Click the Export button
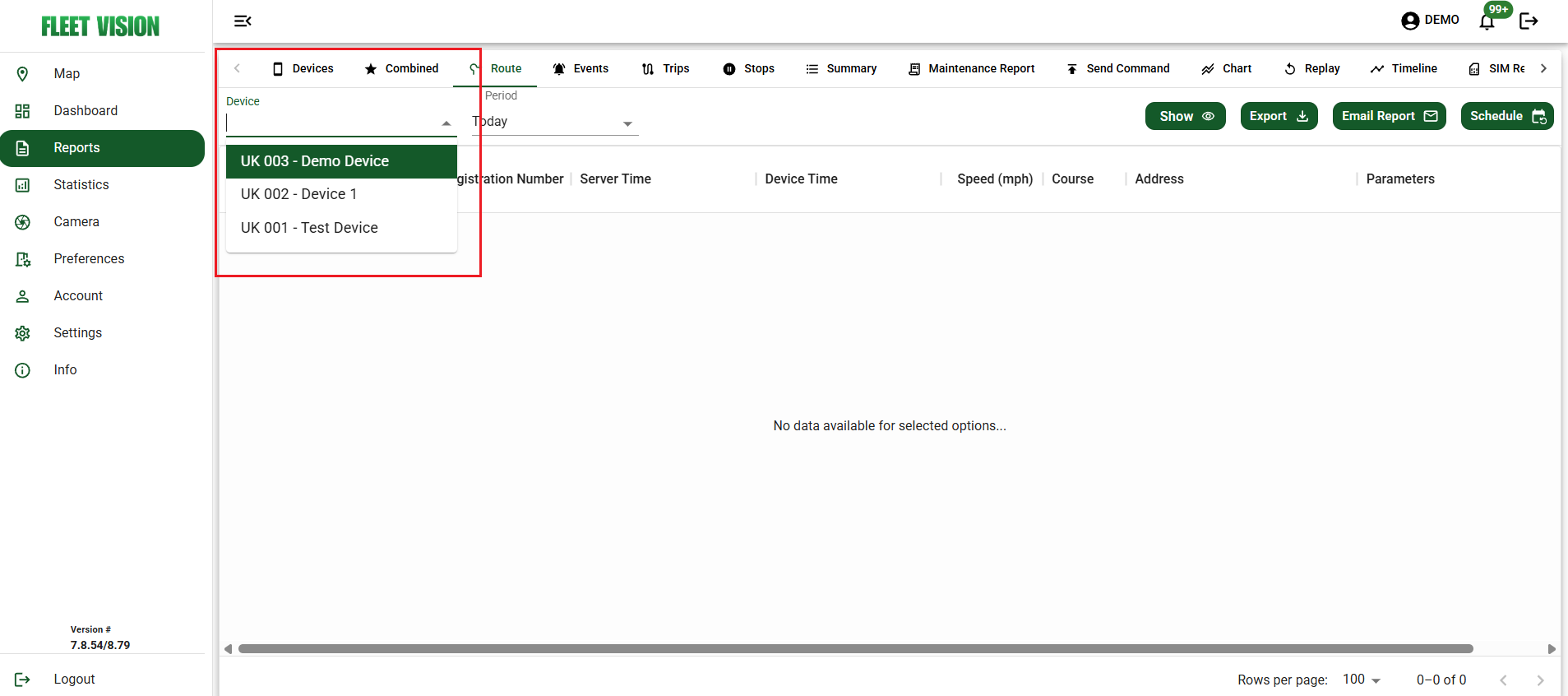1568x696 pixels. point(1279,116)
